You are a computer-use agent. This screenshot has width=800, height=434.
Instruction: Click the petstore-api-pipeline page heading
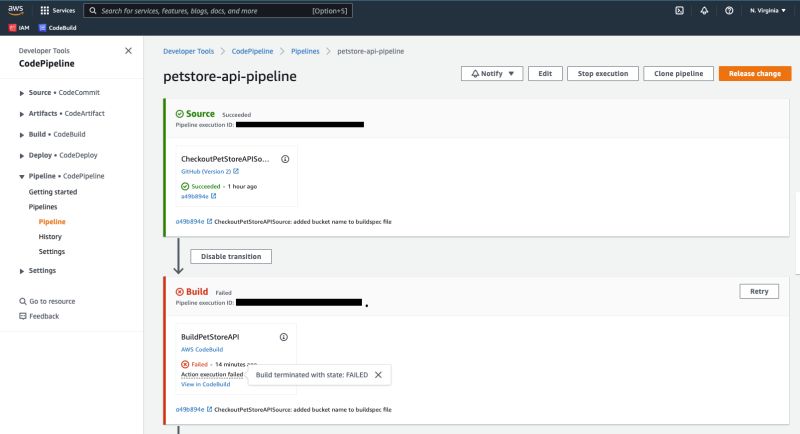click(x=230, y=76)
